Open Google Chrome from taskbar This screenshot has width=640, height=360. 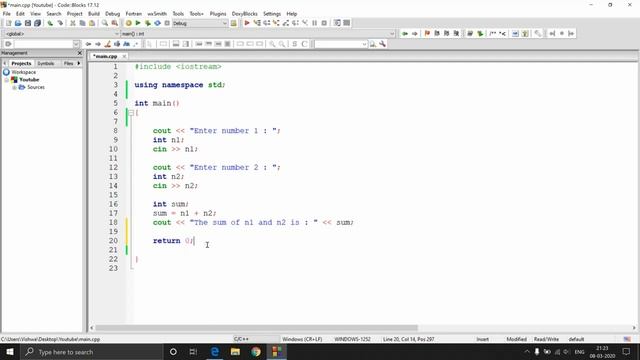[256, 352]
